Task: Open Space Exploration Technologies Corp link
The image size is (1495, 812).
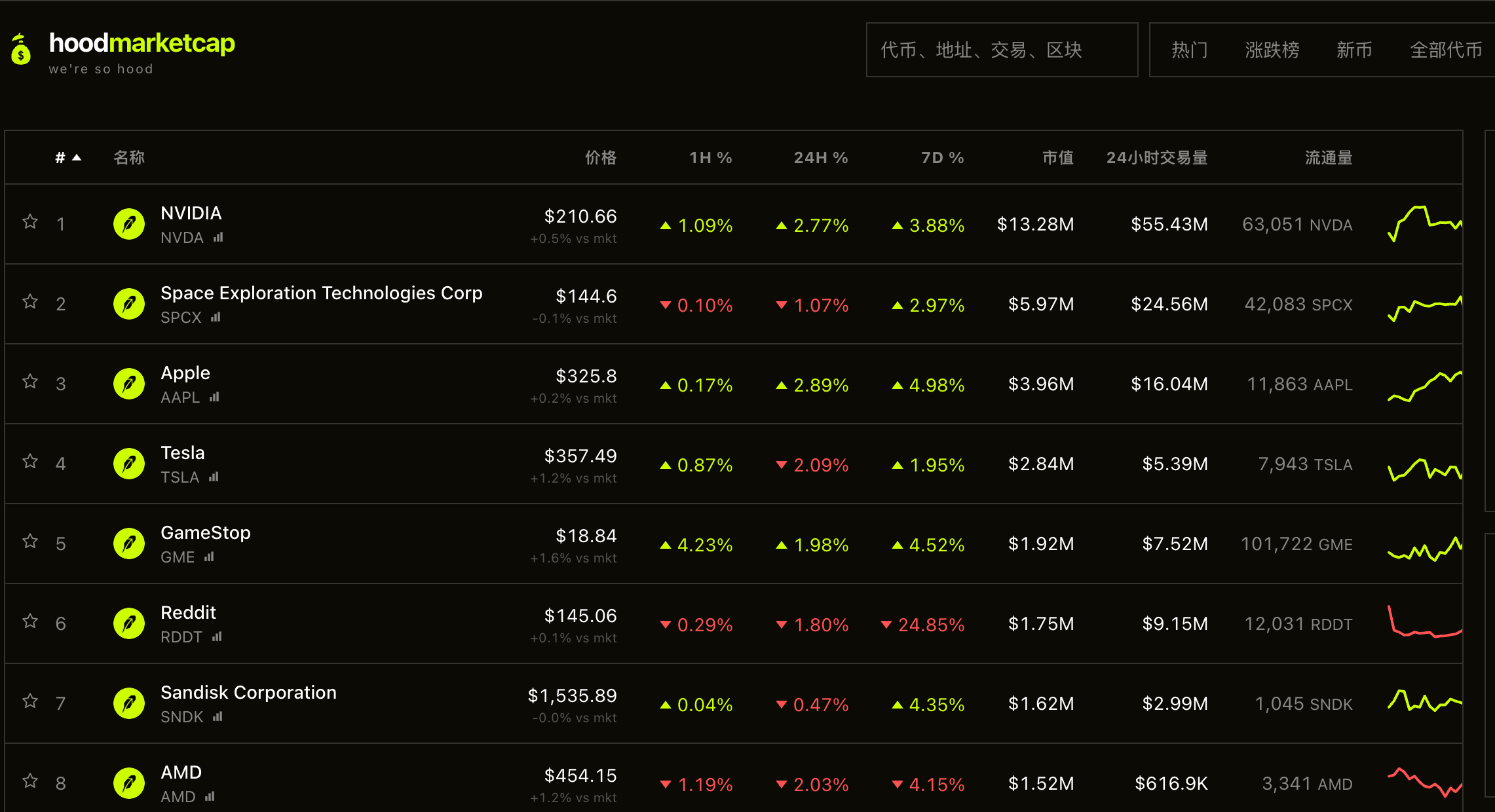Action: 322,293
